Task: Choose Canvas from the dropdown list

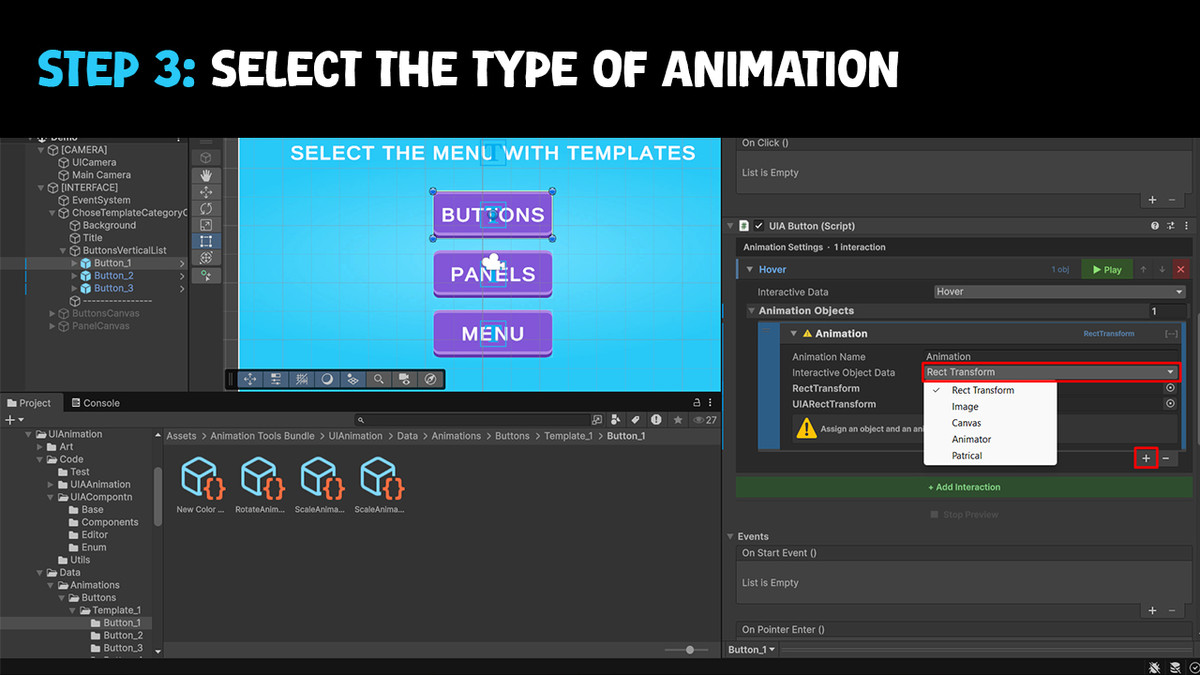Action: tap(966, 423)
